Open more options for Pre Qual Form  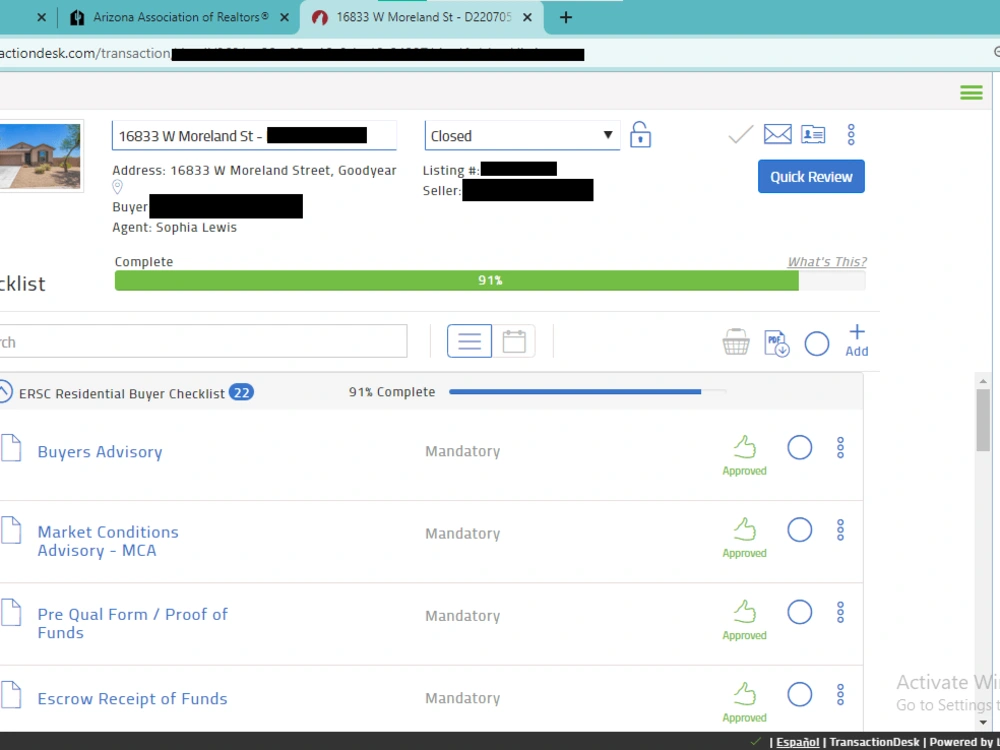(840, 612)
